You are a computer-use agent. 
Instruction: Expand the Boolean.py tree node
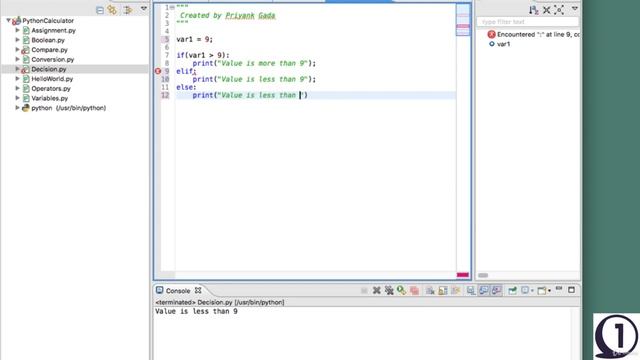pos(18,40)
